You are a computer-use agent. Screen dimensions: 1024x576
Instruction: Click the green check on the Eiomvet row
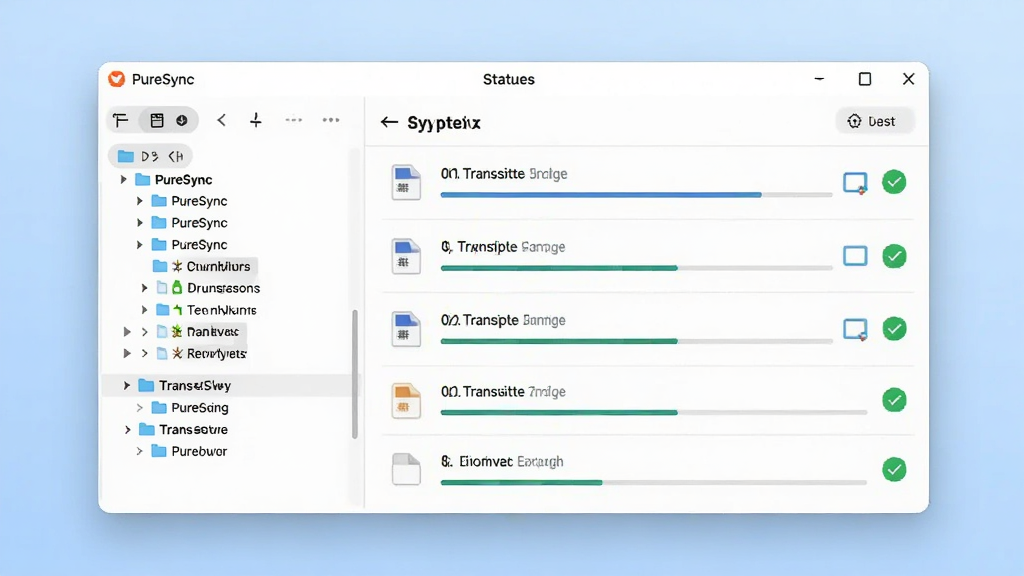(x=894, y=470)
